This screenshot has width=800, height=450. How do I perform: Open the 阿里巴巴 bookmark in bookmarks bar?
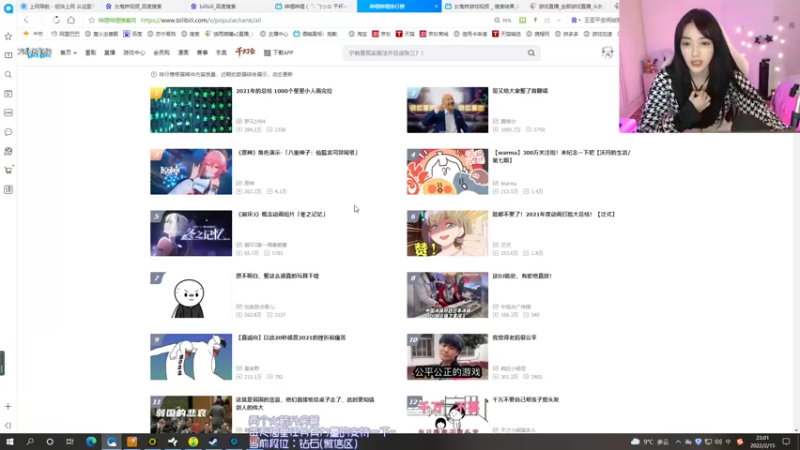click(x=66, y=34)
